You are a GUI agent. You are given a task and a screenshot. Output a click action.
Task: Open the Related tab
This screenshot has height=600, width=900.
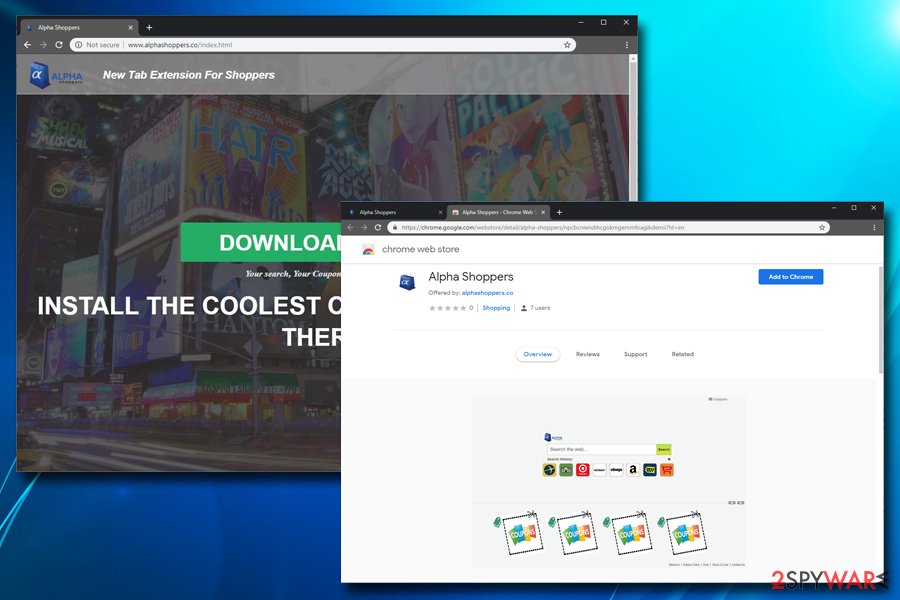682,354
